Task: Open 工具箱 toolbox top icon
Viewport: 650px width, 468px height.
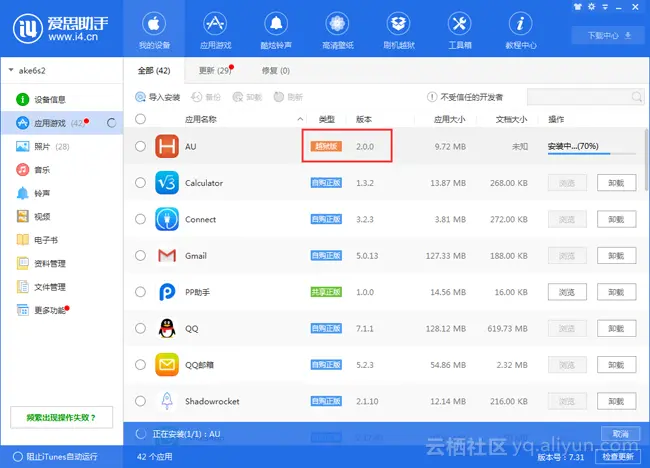Action: pos(459,30)
